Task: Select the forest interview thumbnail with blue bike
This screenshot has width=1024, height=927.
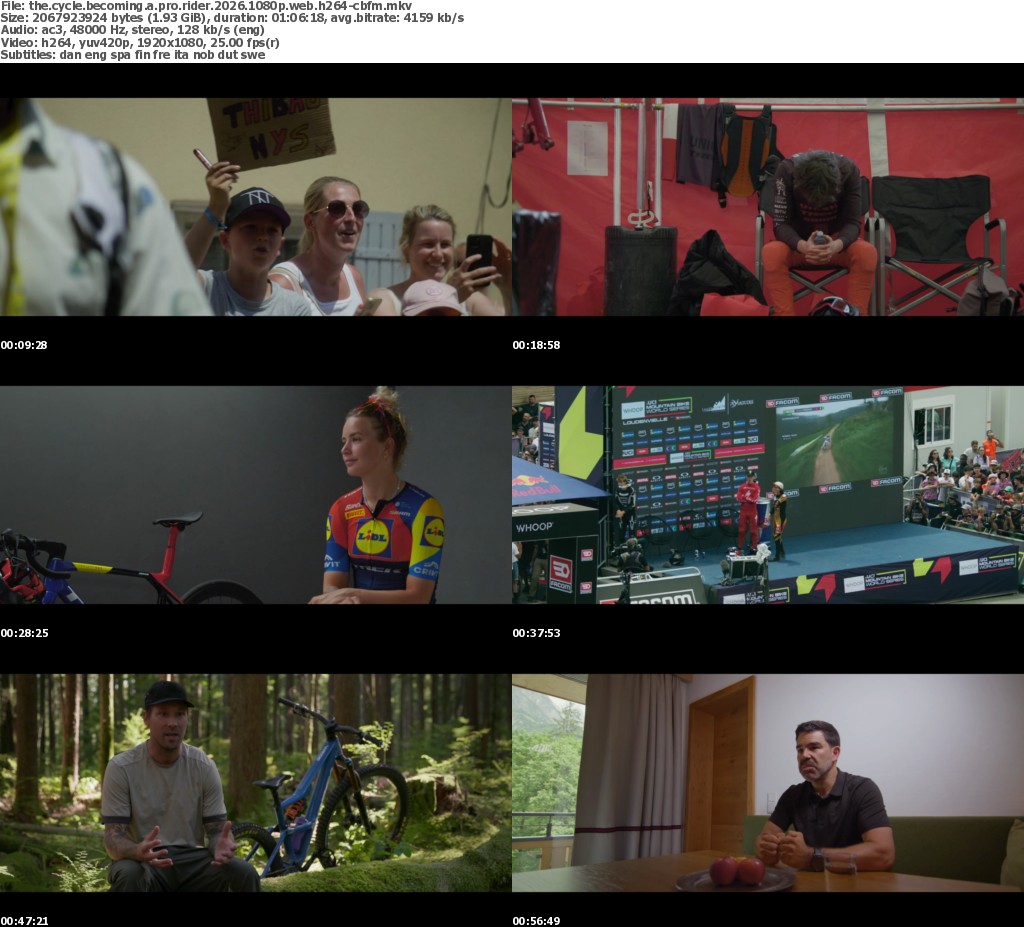Action: click(x=255, y=782)
